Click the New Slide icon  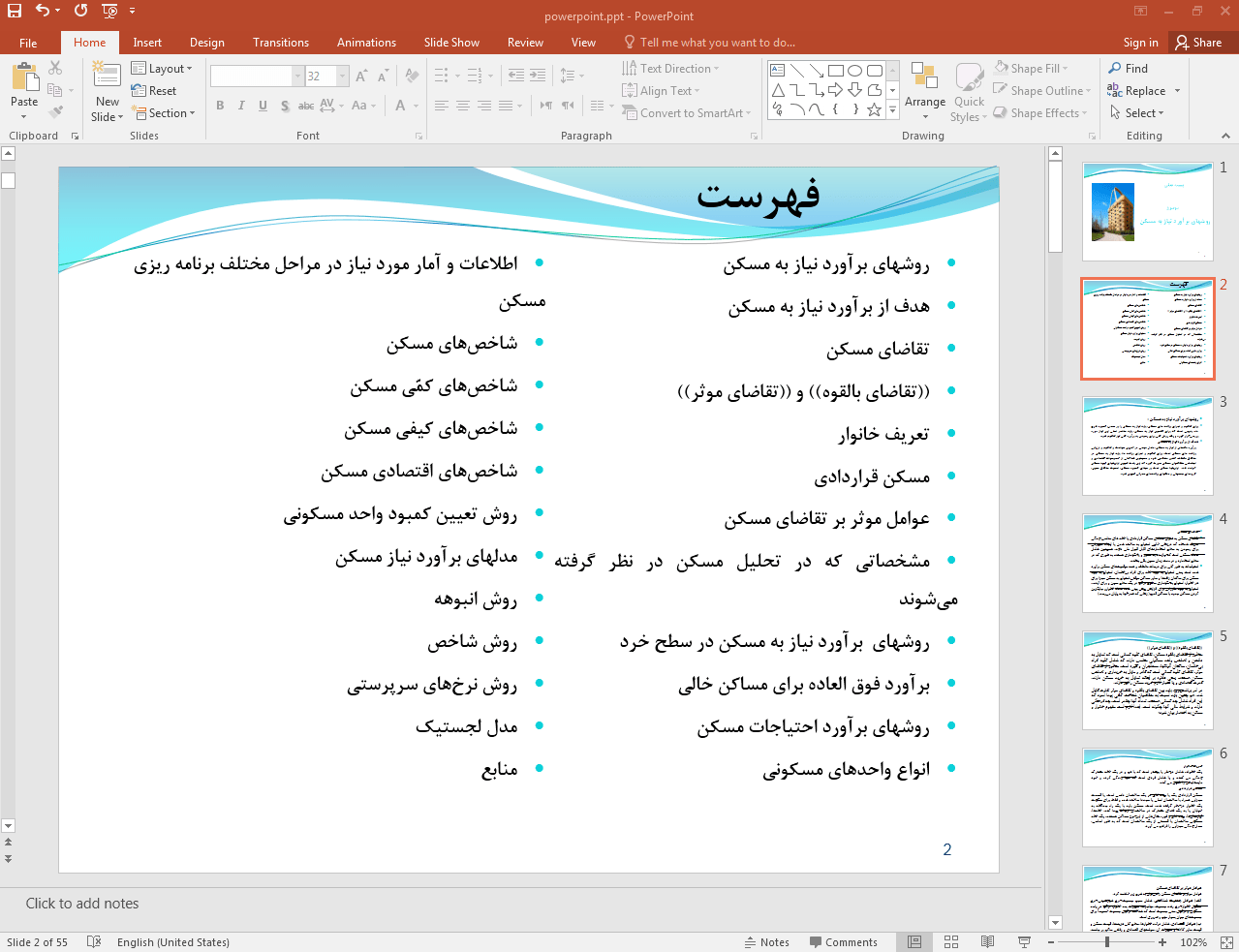pyautogui.click(x=107, y=77)
